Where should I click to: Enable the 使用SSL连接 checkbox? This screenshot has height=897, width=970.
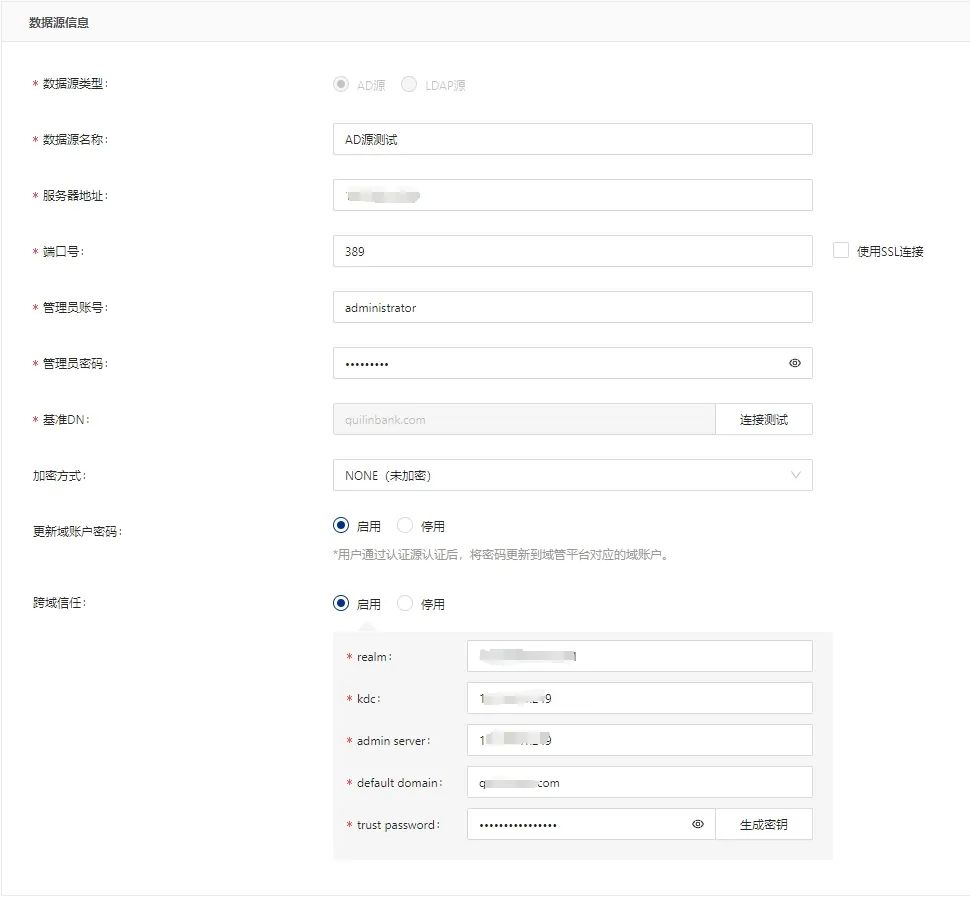[x=841, y=251]
